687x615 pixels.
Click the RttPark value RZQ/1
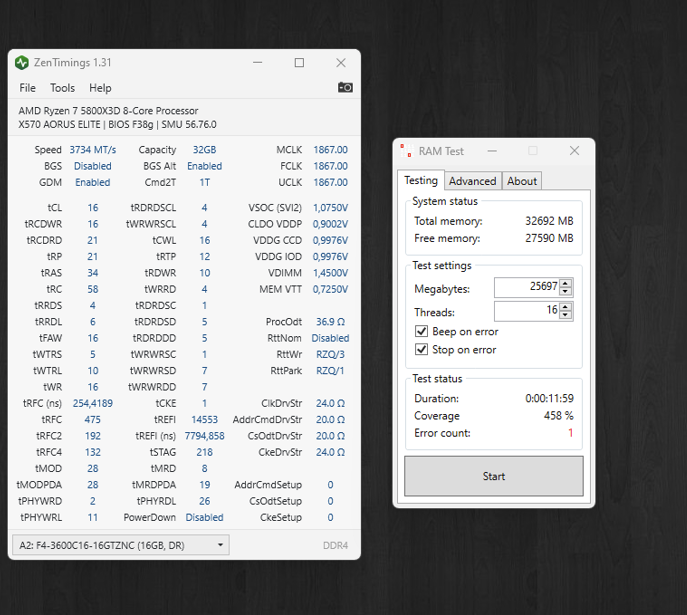tap(330, 371)
